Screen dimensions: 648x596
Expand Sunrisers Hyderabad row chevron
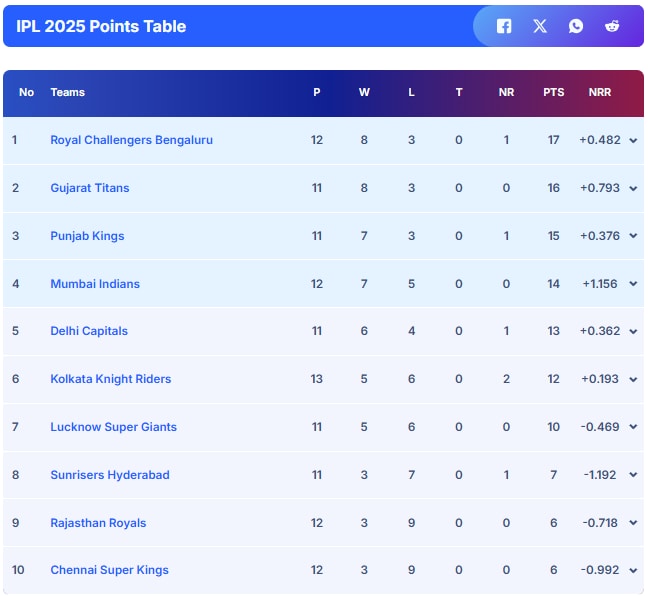coord(633,475)
